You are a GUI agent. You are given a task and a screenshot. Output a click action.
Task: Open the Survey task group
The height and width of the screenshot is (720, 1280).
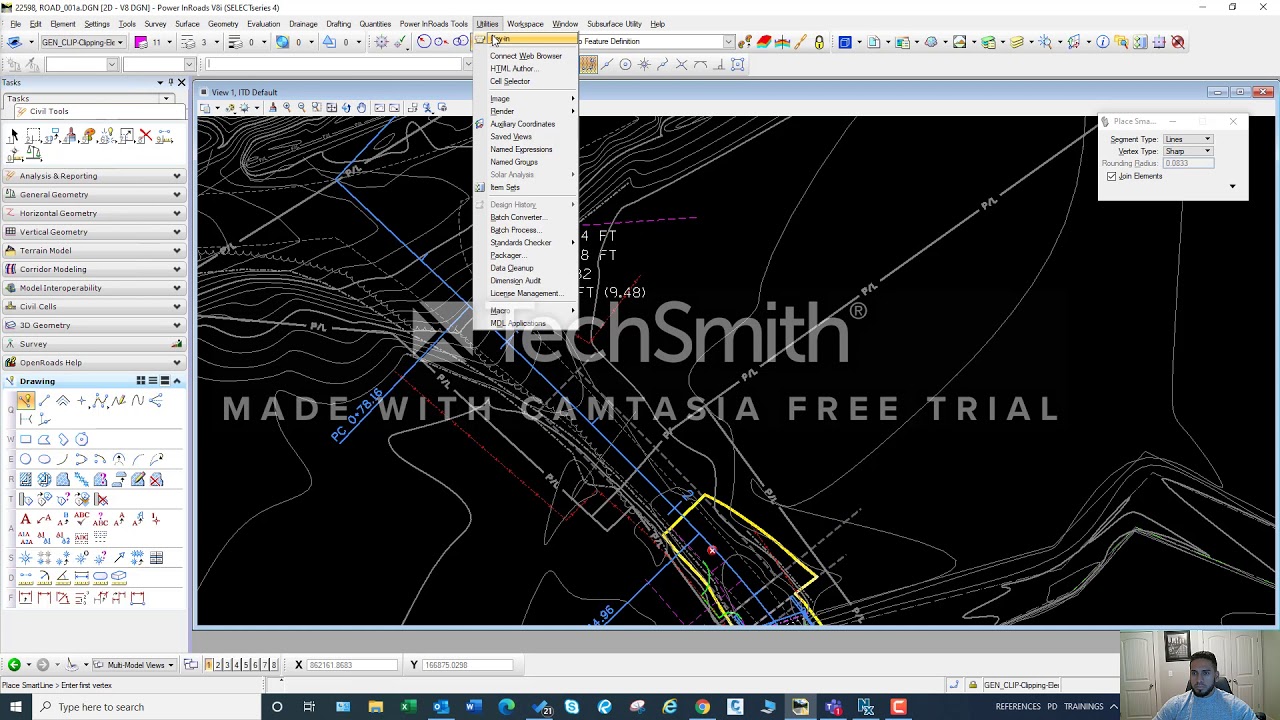click(92, 344)
